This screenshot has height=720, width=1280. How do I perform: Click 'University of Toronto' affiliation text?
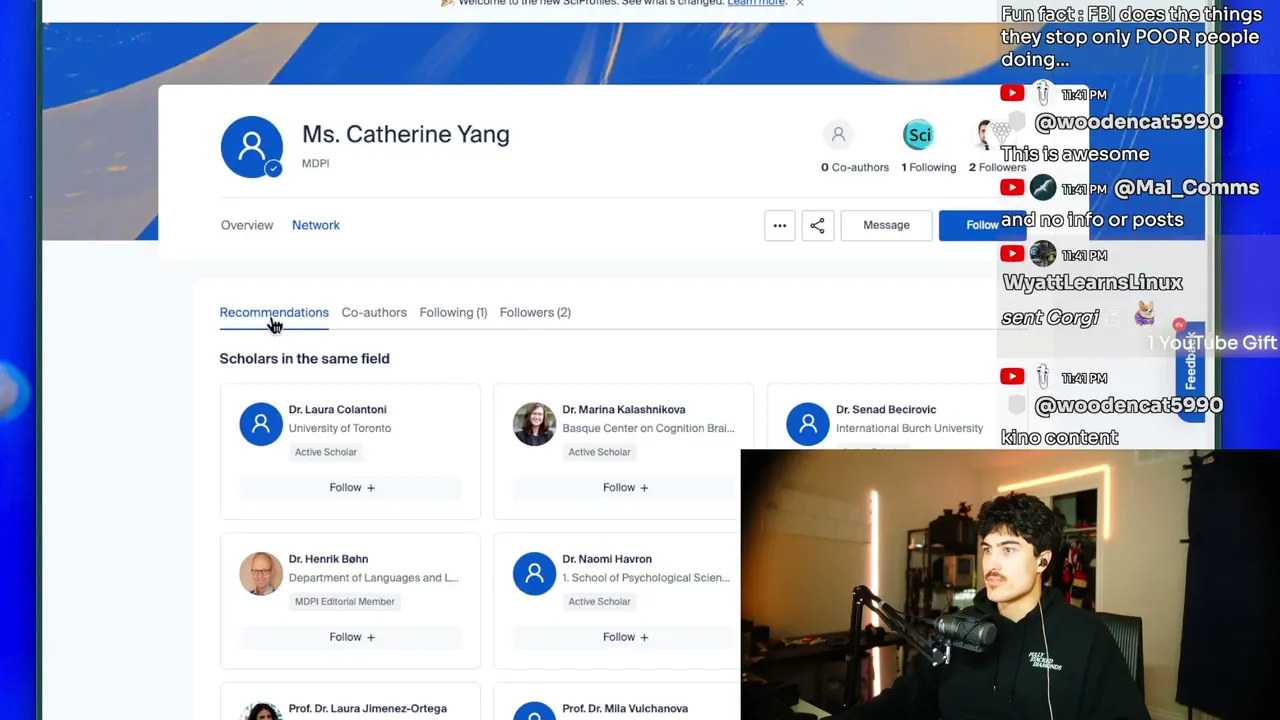(340, 428)
